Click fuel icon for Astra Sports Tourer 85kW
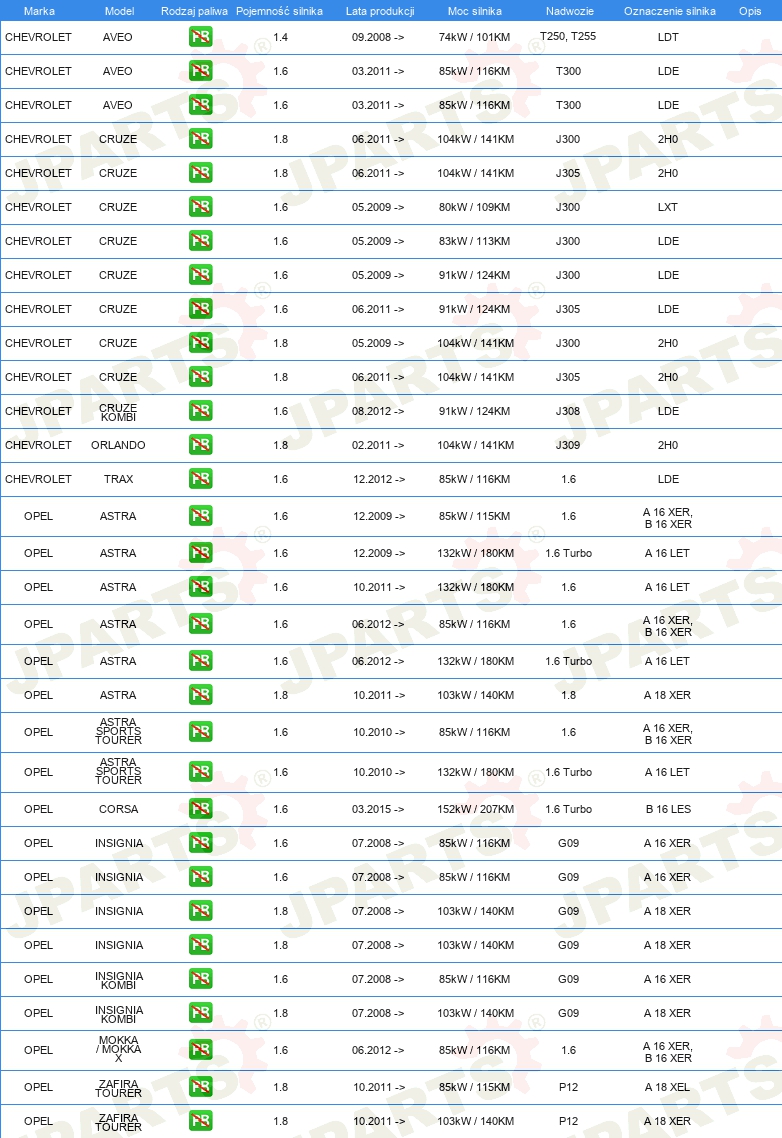This screenshot has width=782, height=1138. pyautogui.click(x=200, y=732)
